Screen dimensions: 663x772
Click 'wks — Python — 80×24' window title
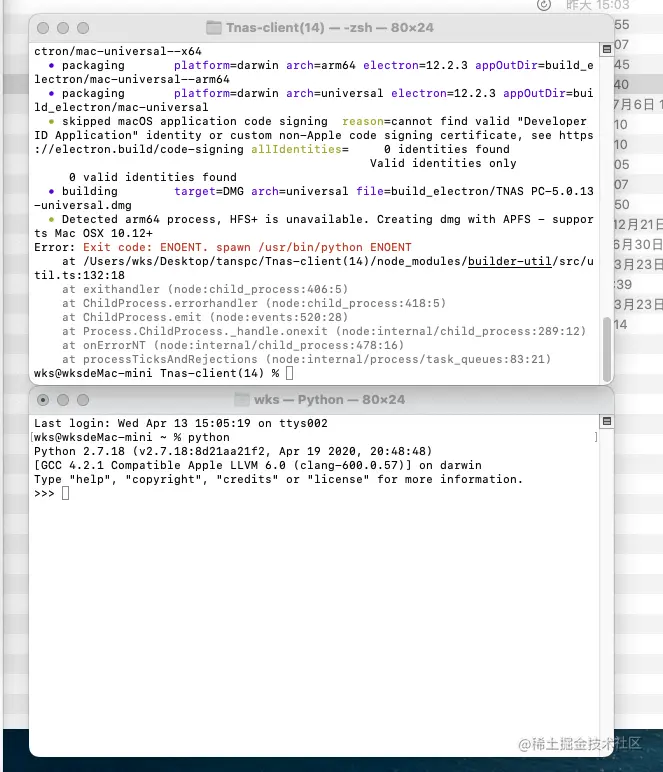329,399
